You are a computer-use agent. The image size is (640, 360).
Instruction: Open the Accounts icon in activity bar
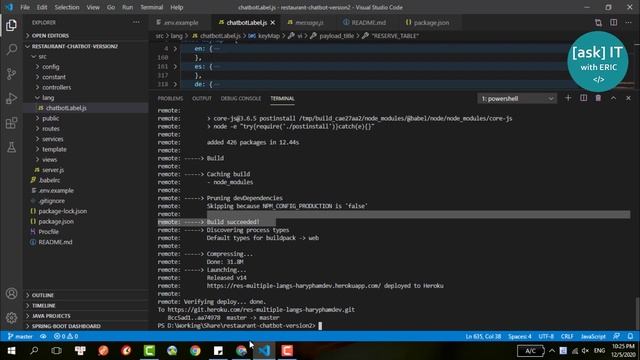click(x=11, y=293)
